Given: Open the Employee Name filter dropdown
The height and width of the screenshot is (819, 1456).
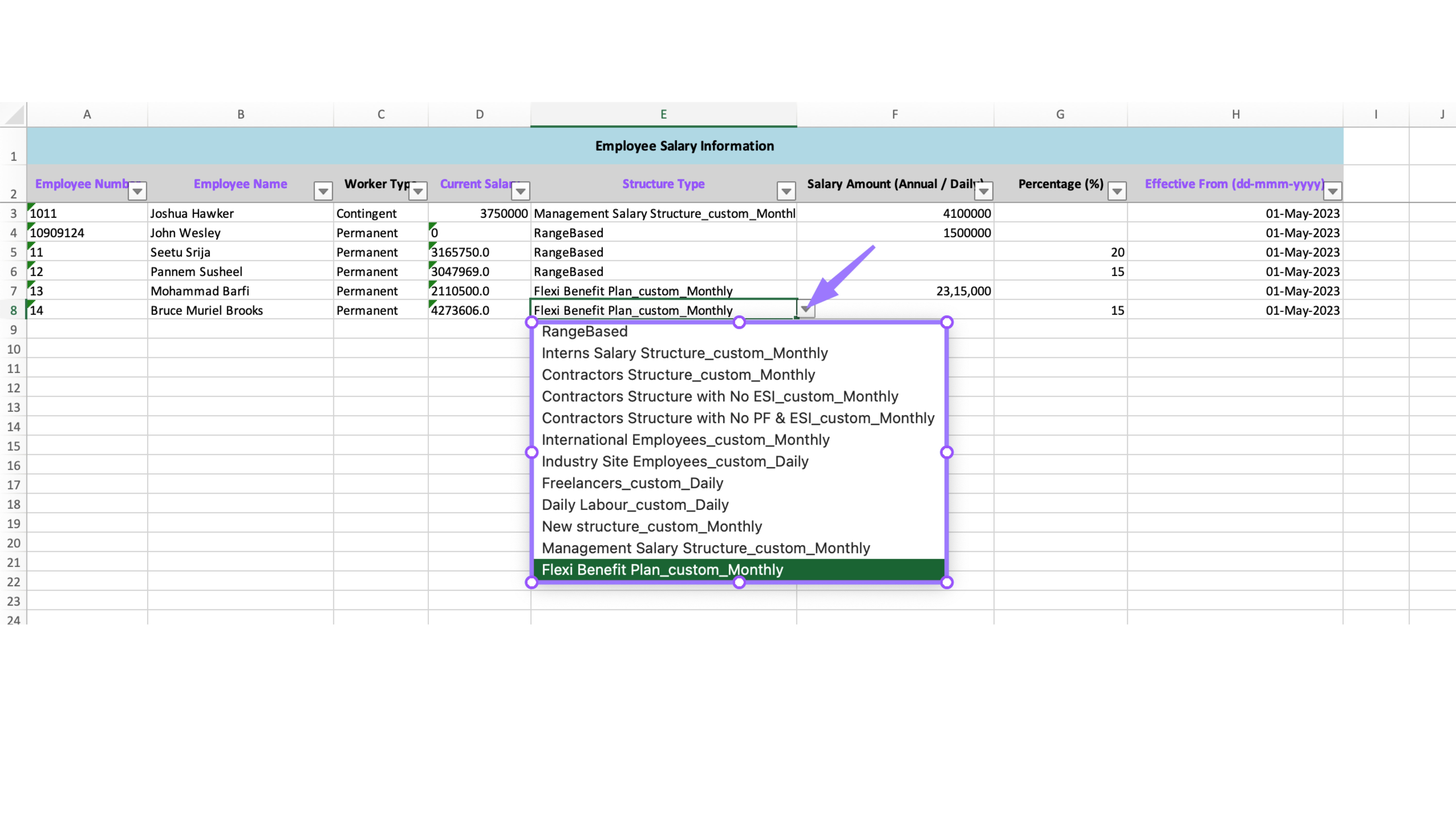Looking at the screenshot, I should click(x=323, y=191).
